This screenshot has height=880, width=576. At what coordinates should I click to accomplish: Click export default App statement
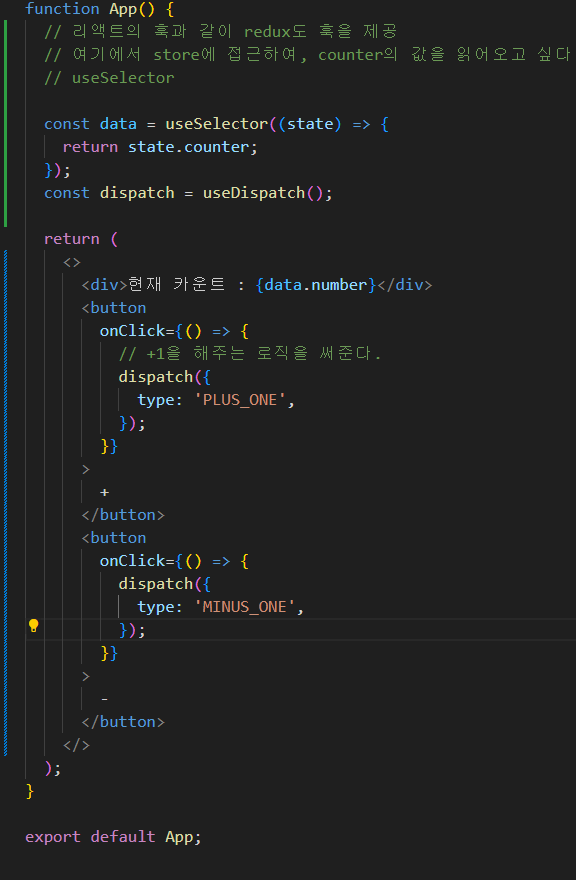(113, 837)
